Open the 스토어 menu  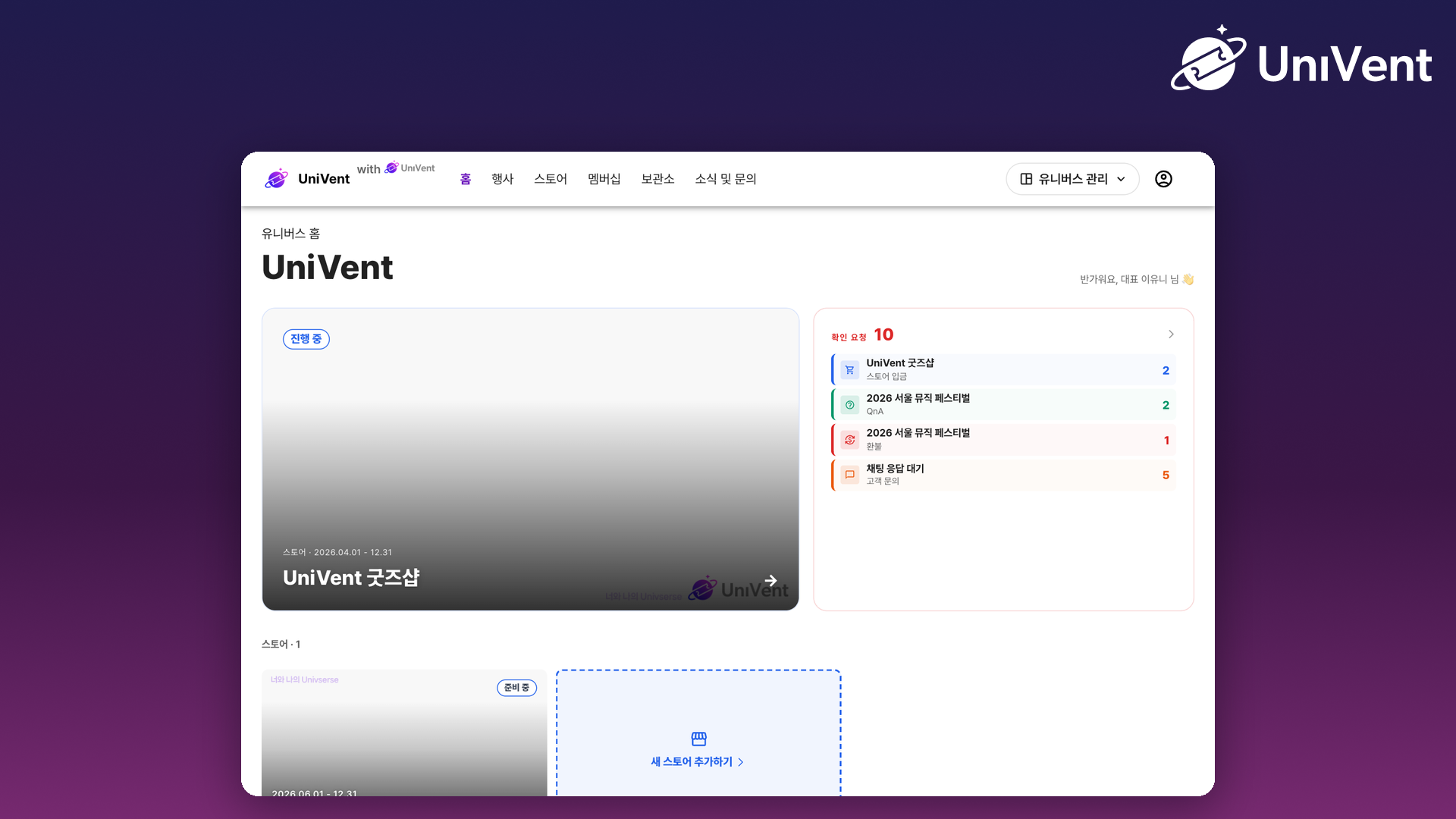pyautogui.click(x=551, y=179)
